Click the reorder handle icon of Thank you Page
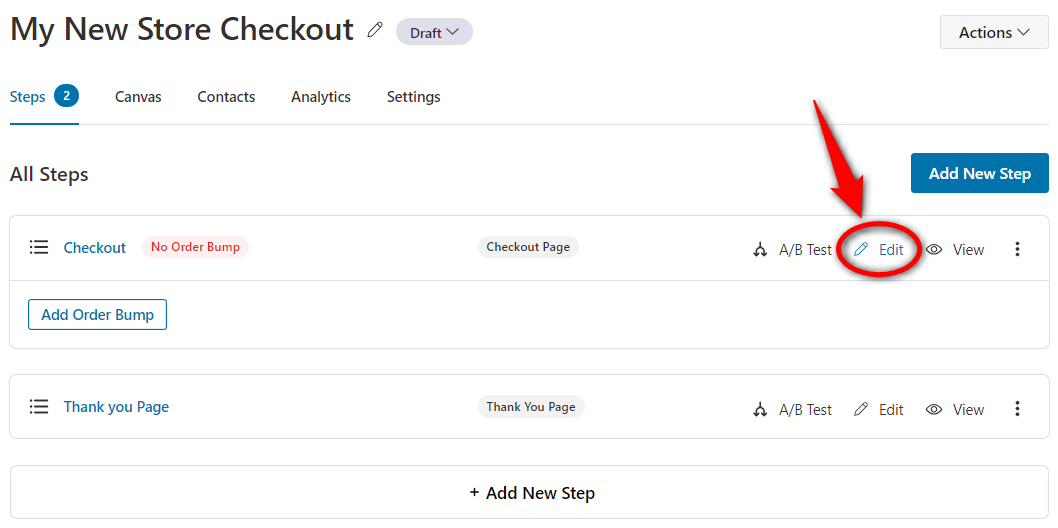1058x528 pixels. [x=39, y=407]
